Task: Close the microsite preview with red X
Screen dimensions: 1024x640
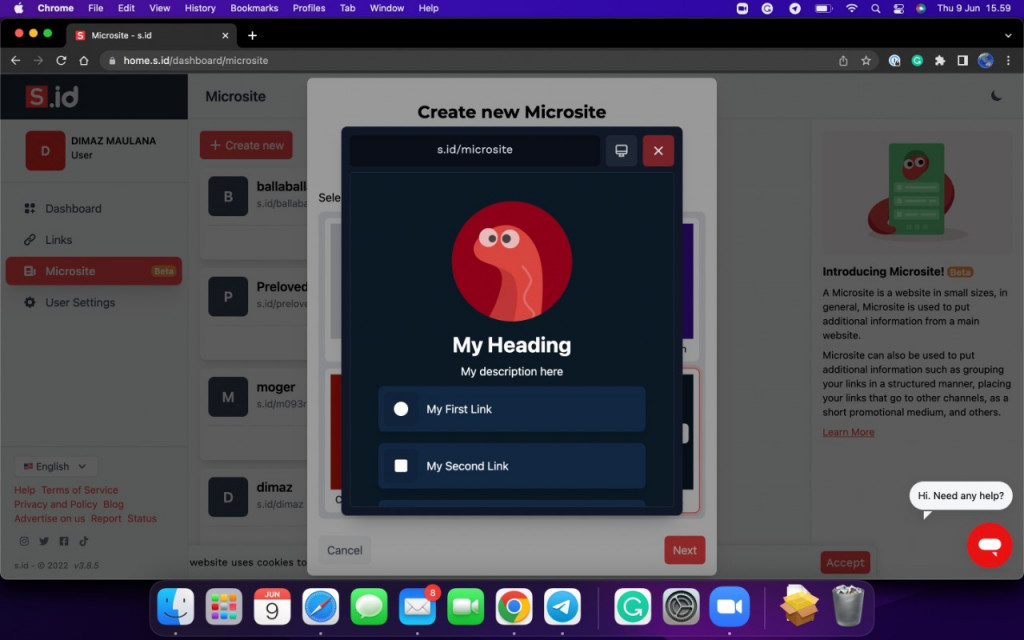Action: pos(658,150)
